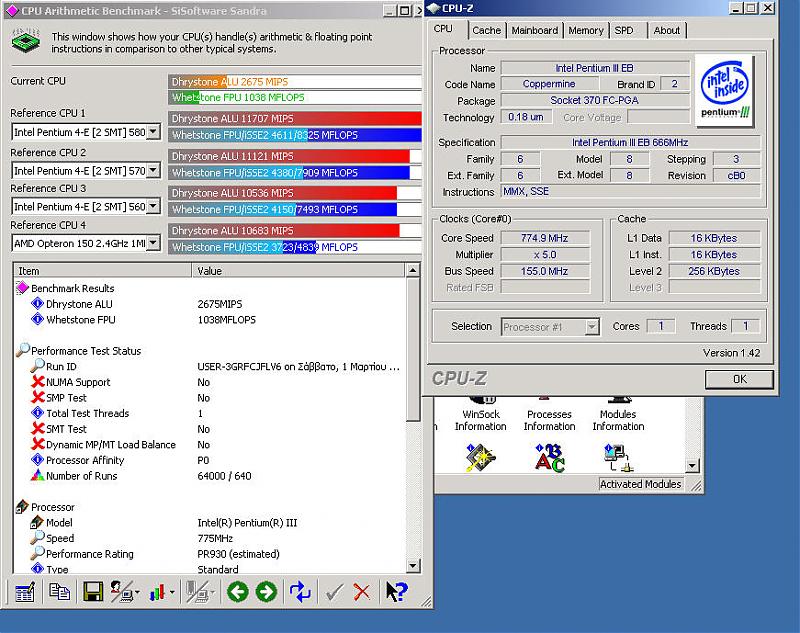Screen dimensions: 800x633
Task: Click the CPU-Z title bar icon
Action: point(434,8)
